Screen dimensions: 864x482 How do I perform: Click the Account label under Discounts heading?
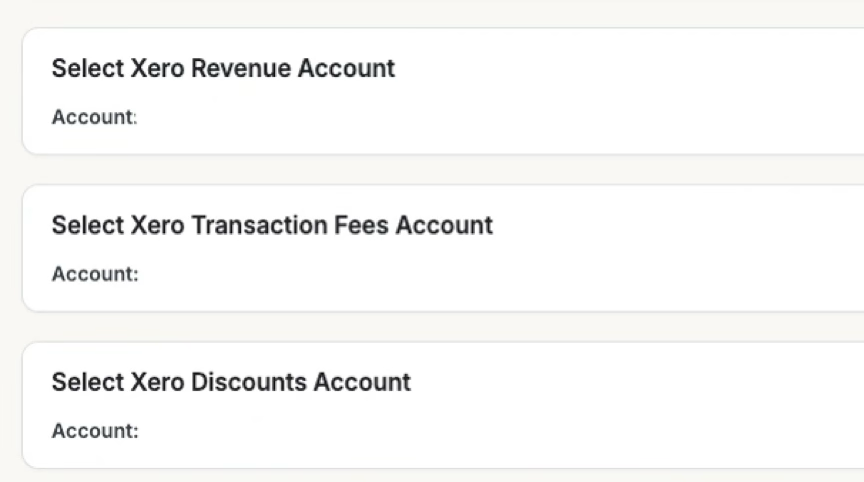93,431
